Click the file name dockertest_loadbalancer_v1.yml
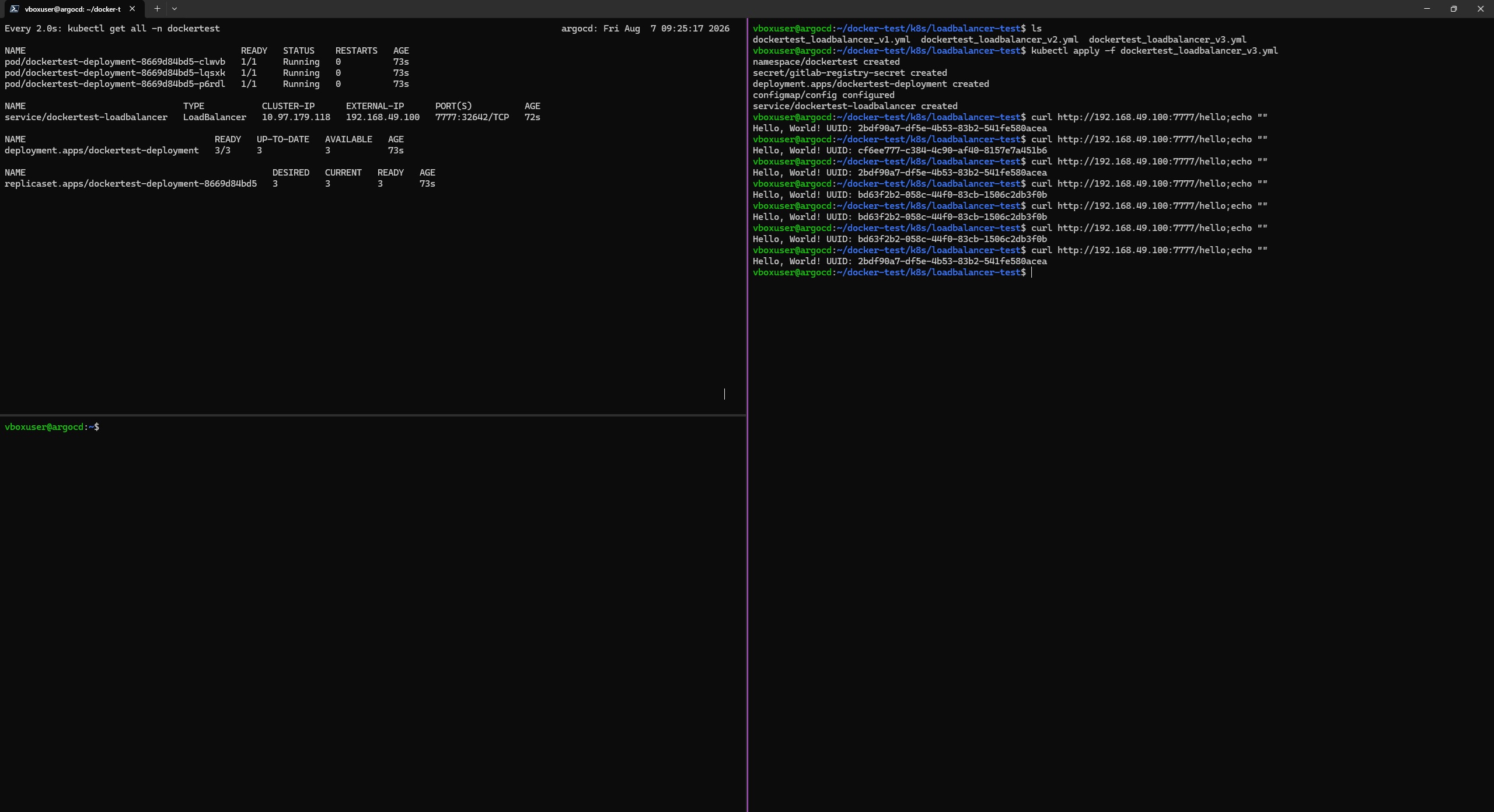 coord(831,40)
